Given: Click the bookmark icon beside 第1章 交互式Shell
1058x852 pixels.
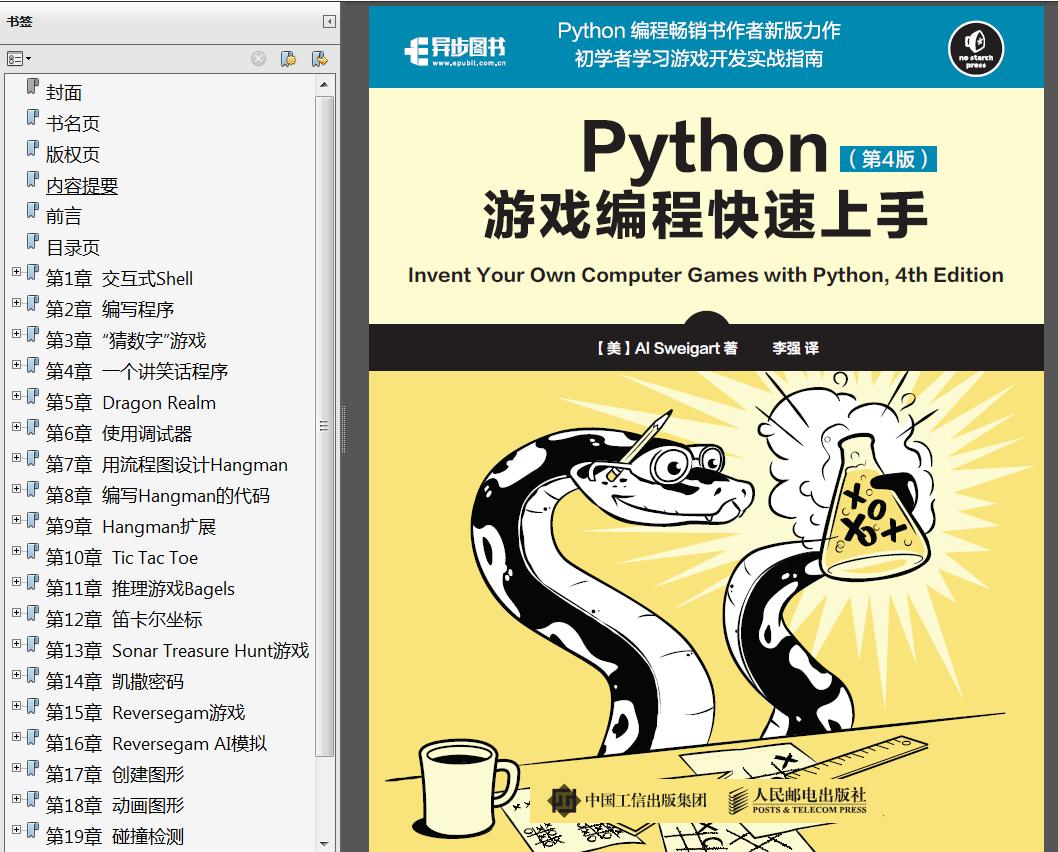Looking at the screenshot, I should [x=32, y=273].
